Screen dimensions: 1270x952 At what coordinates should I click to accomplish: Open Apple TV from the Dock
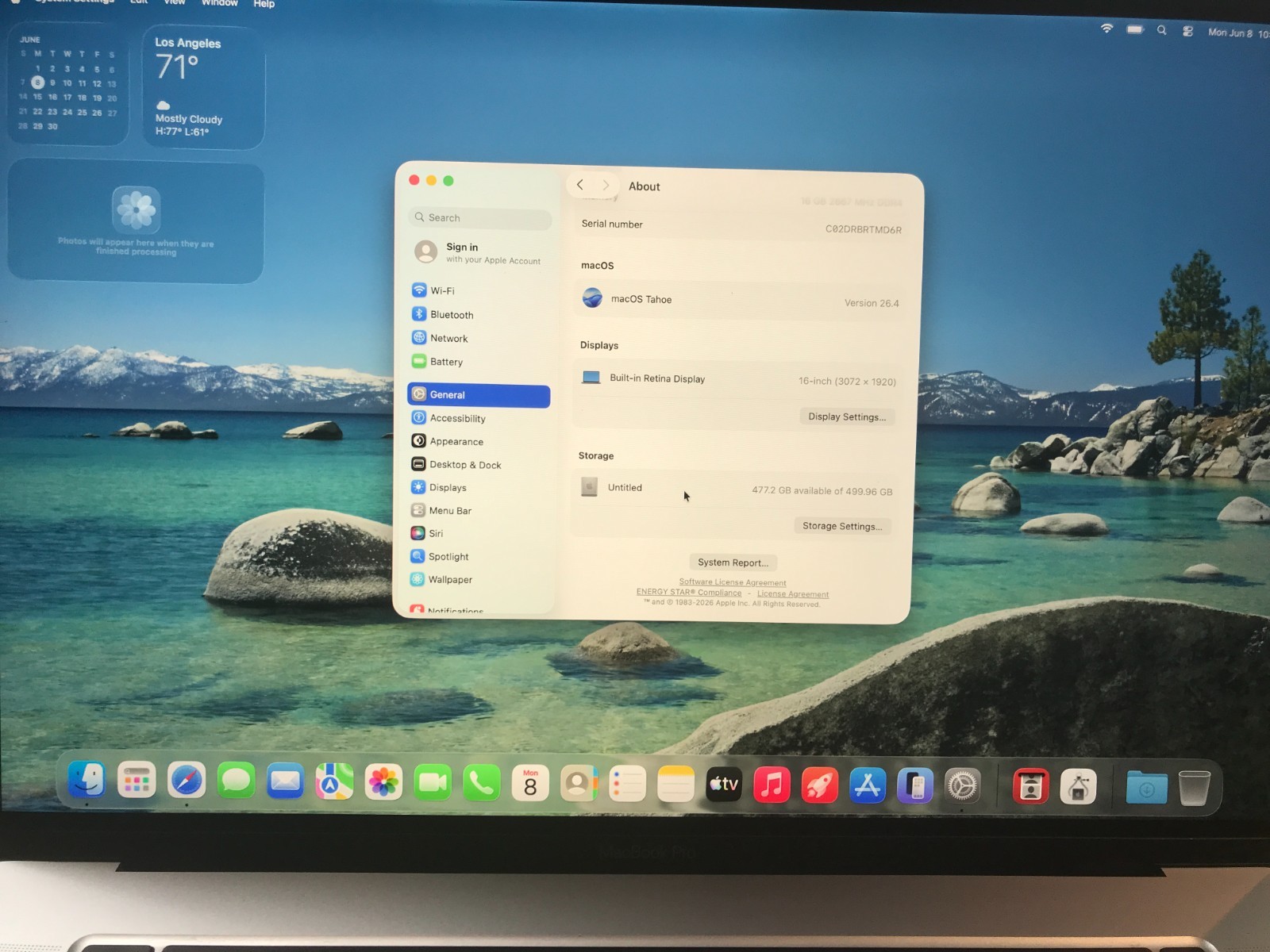724,785
